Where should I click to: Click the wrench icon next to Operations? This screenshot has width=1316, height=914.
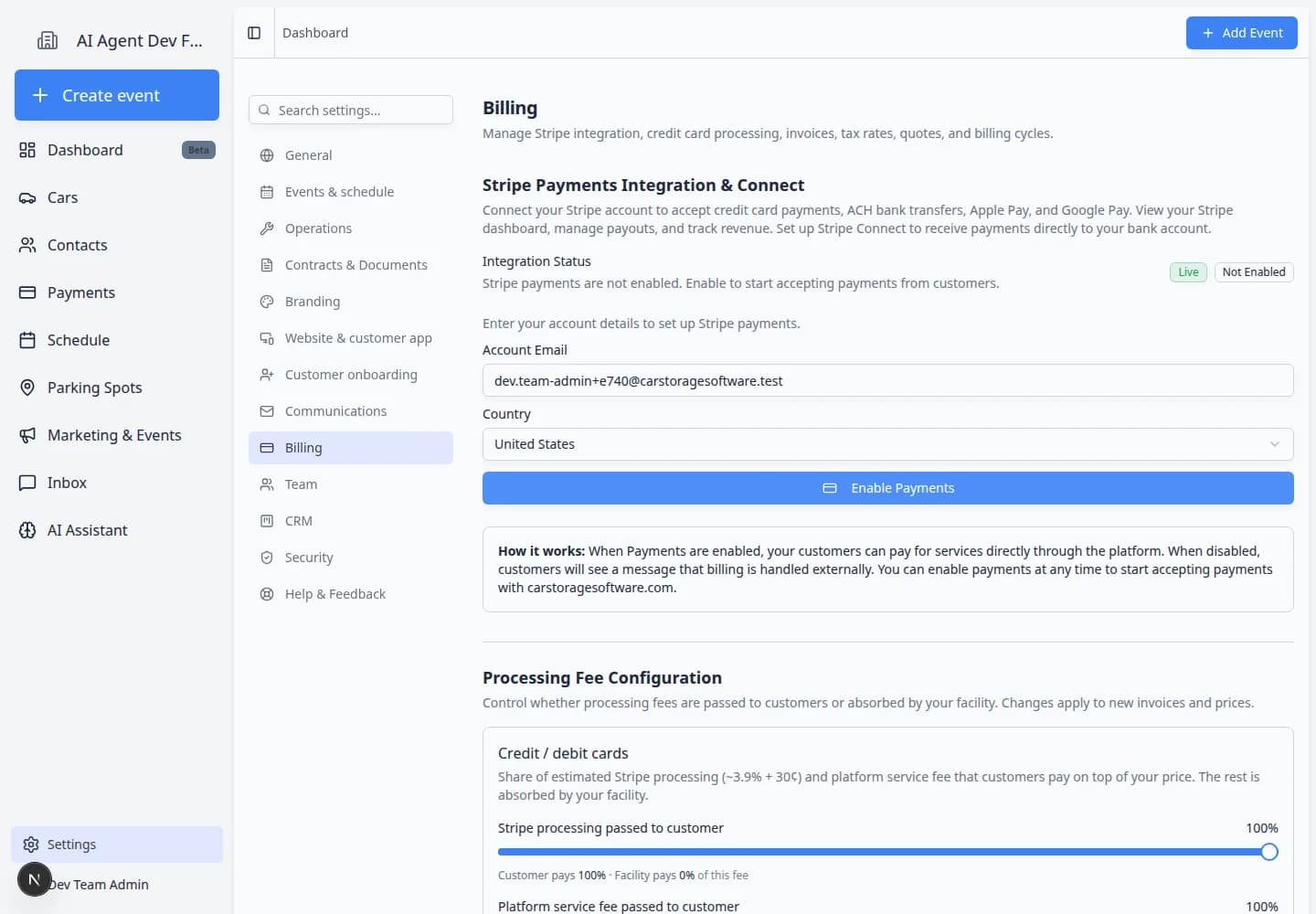pos(267,228)
